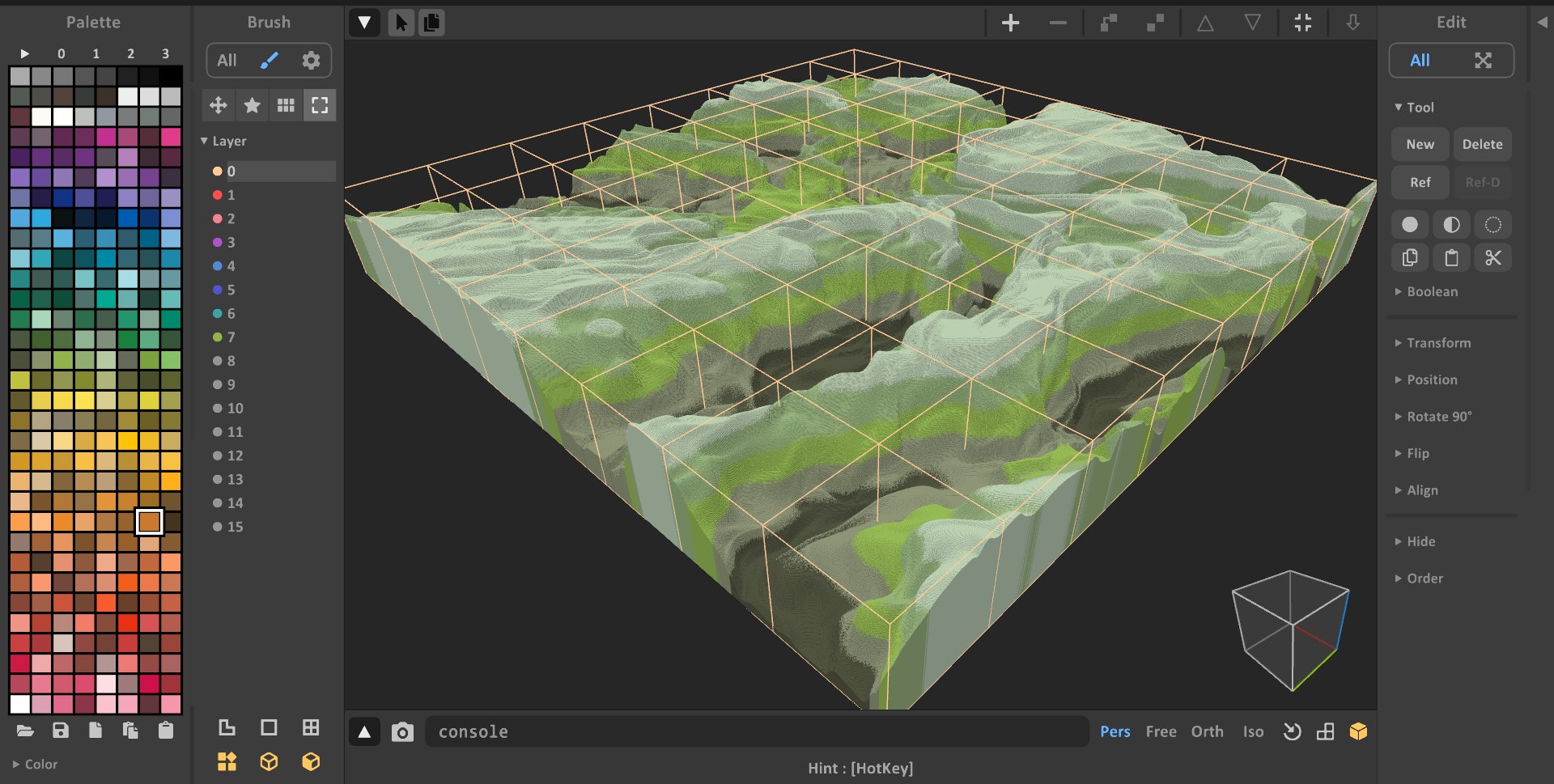Click the New button under Tool

tap(1419, 144)
